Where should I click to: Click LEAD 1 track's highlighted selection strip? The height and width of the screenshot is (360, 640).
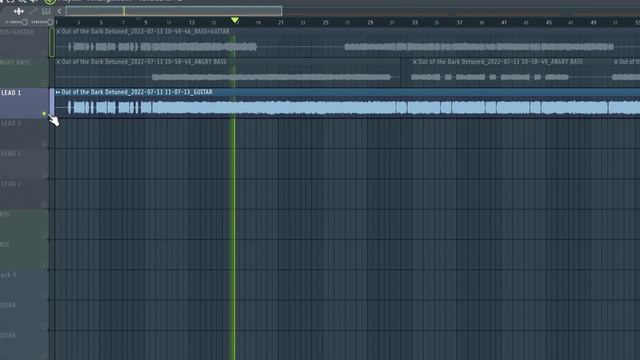pos(52,103)
